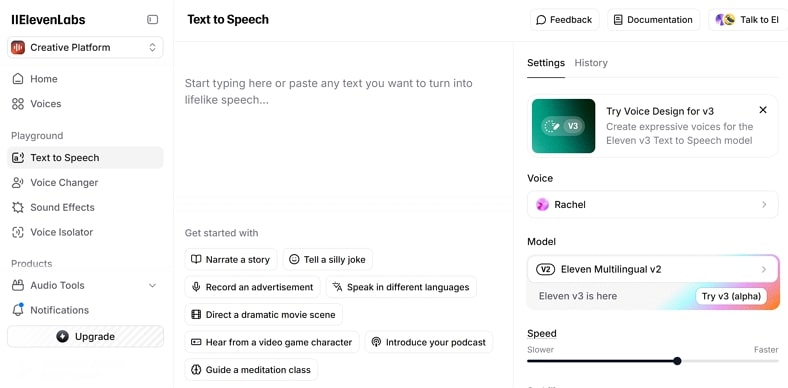
Task: Open the Voice Isolator tool
Action: point(85,232)
